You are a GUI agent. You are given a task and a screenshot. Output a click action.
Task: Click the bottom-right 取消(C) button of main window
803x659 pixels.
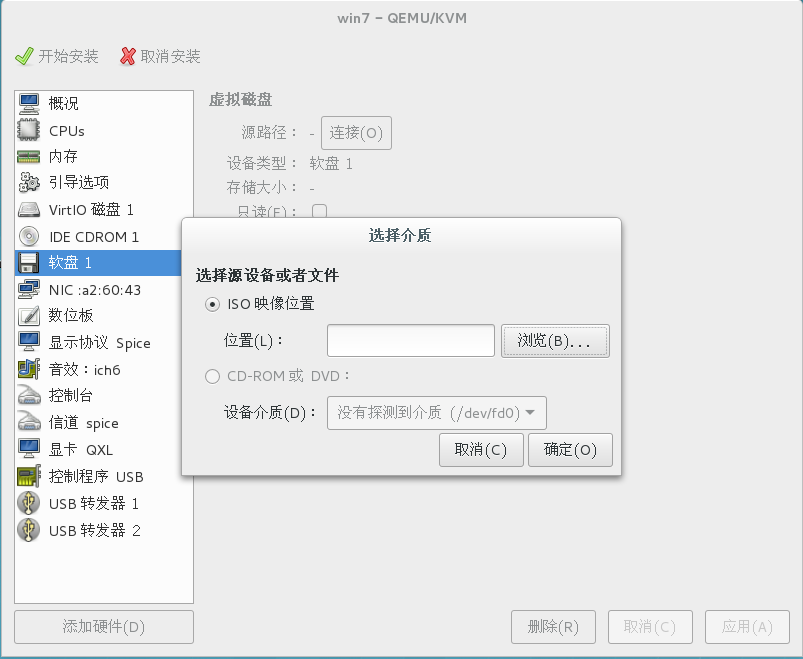point(650,627)
